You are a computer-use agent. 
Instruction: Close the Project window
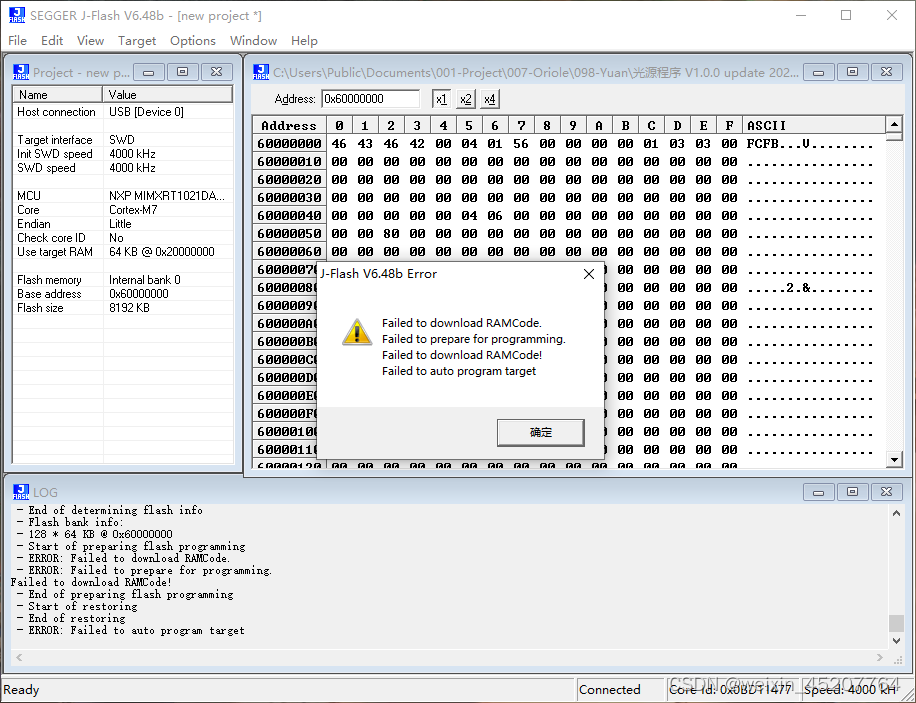[x=216, y=72]
